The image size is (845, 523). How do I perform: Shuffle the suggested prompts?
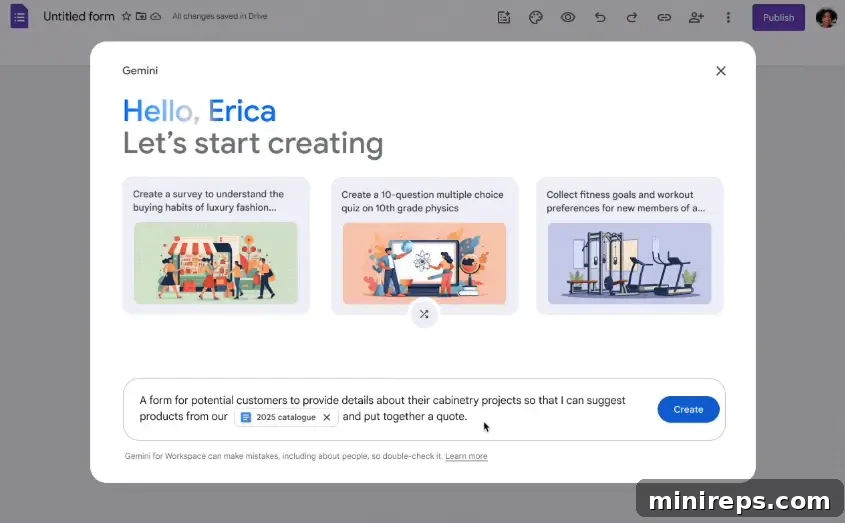pyautogui.click(x=424, y=314)
